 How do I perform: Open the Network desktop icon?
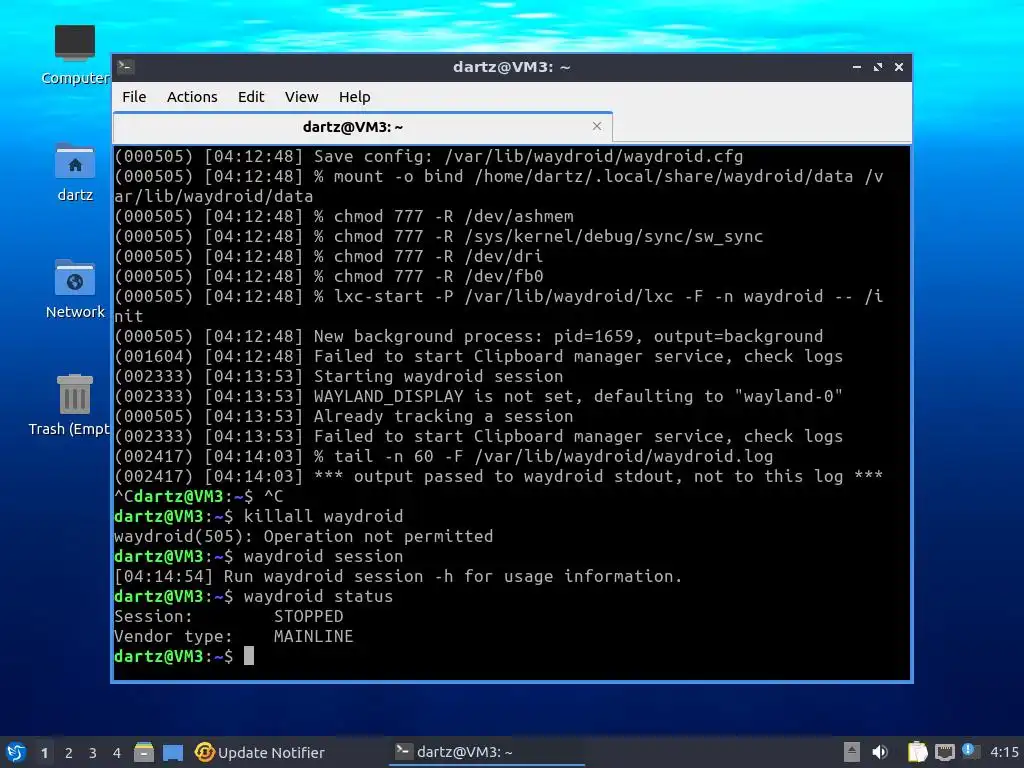75,289
